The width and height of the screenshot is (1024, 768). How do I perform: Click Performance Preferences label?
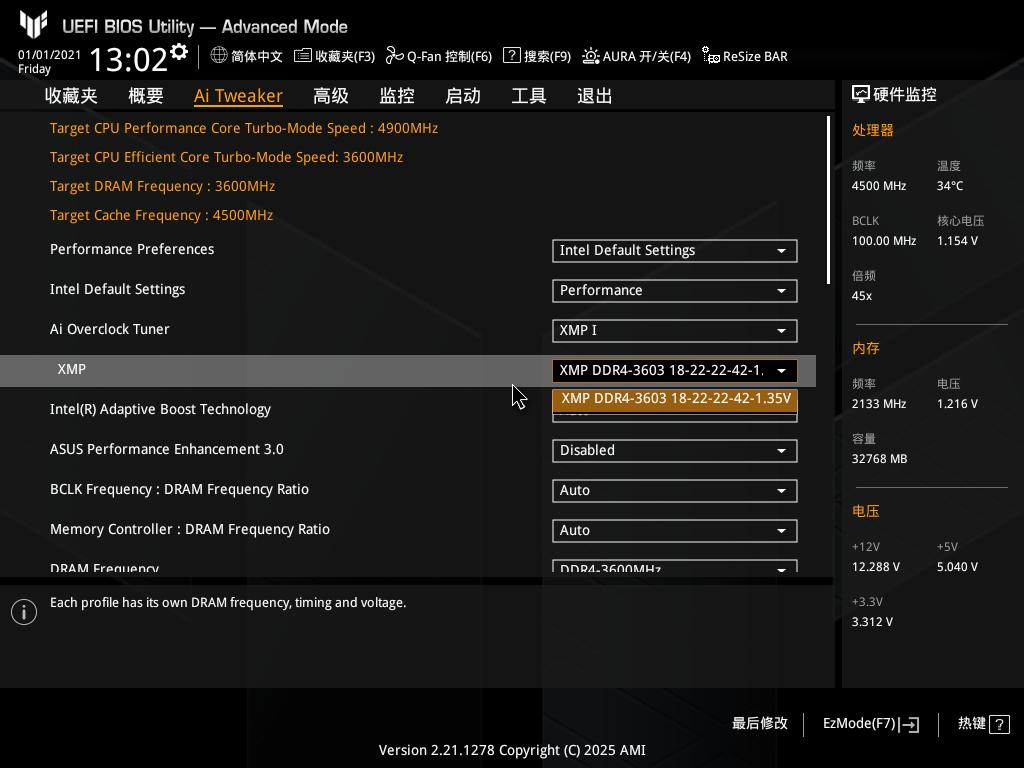[132, 249]
